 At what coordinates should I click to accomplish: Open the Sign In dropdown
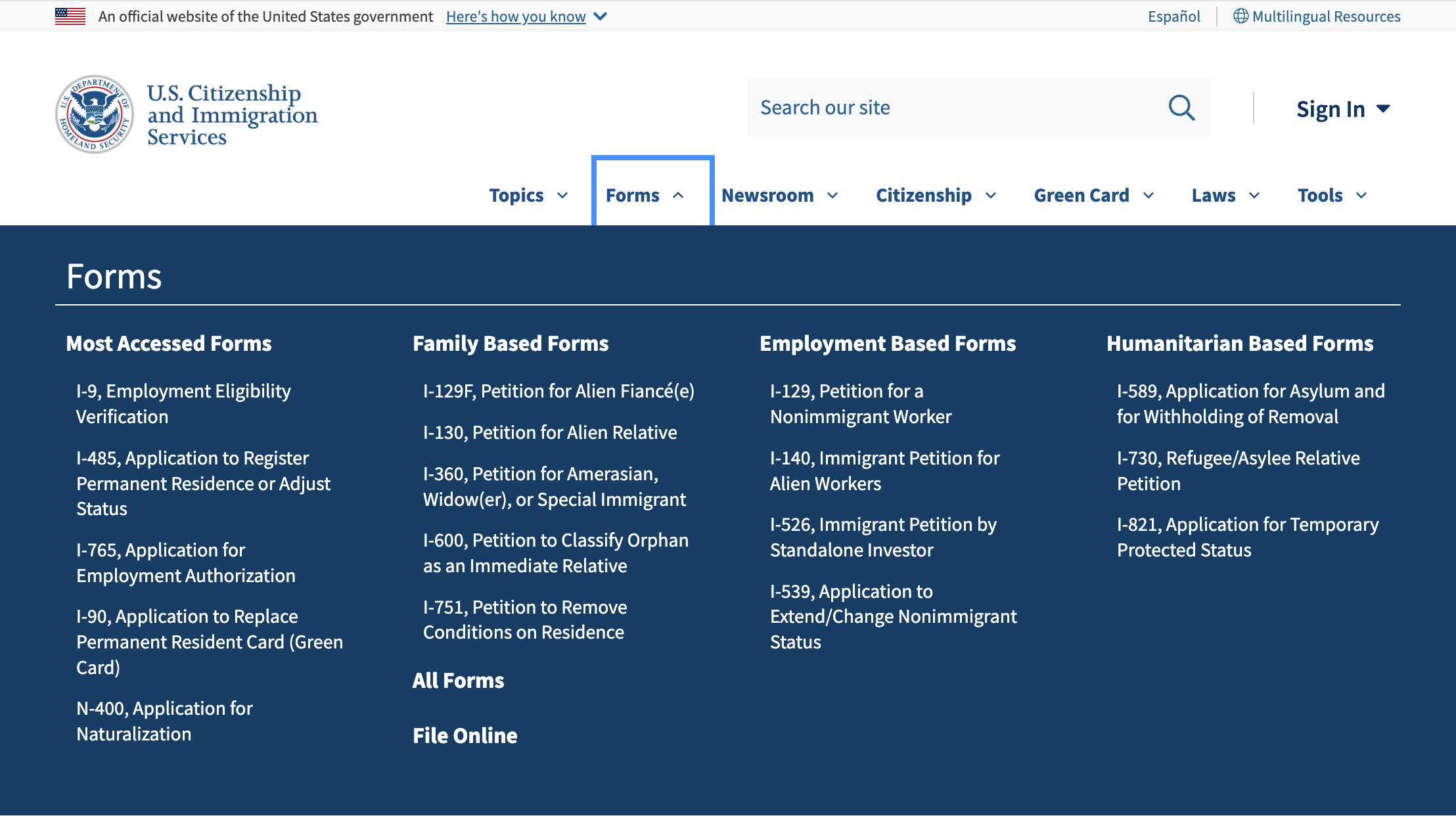1342,109
